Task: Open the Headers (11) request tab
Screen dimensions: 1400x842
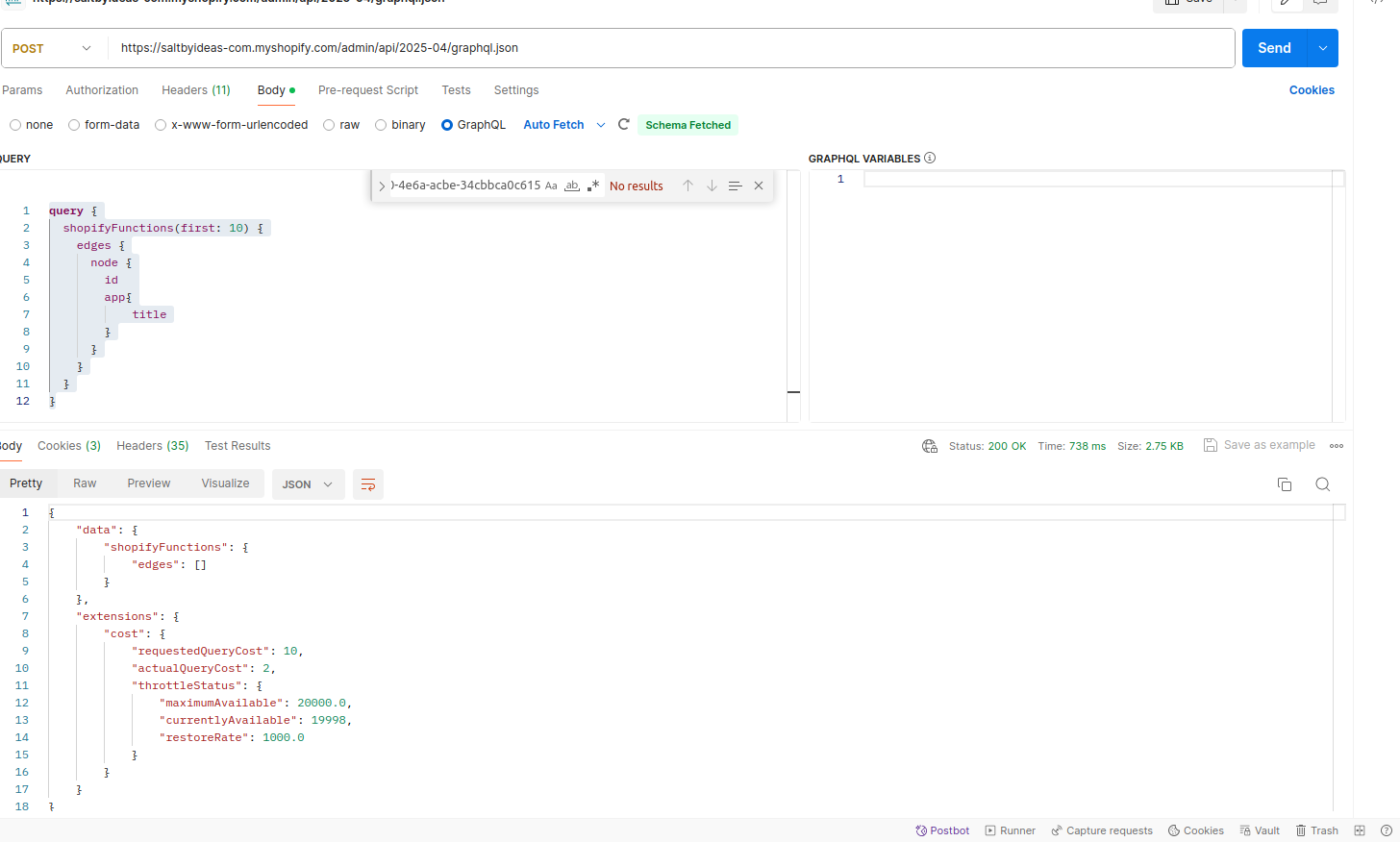Action: point(196,90)
